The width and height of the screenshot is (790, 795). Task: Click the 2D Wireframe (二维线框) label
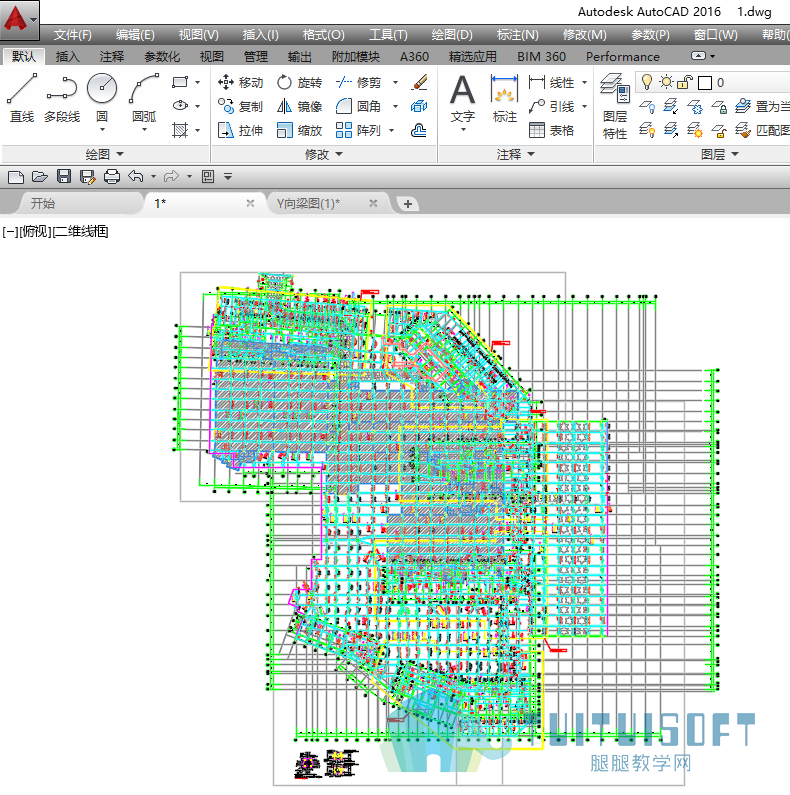click(81, 232)
